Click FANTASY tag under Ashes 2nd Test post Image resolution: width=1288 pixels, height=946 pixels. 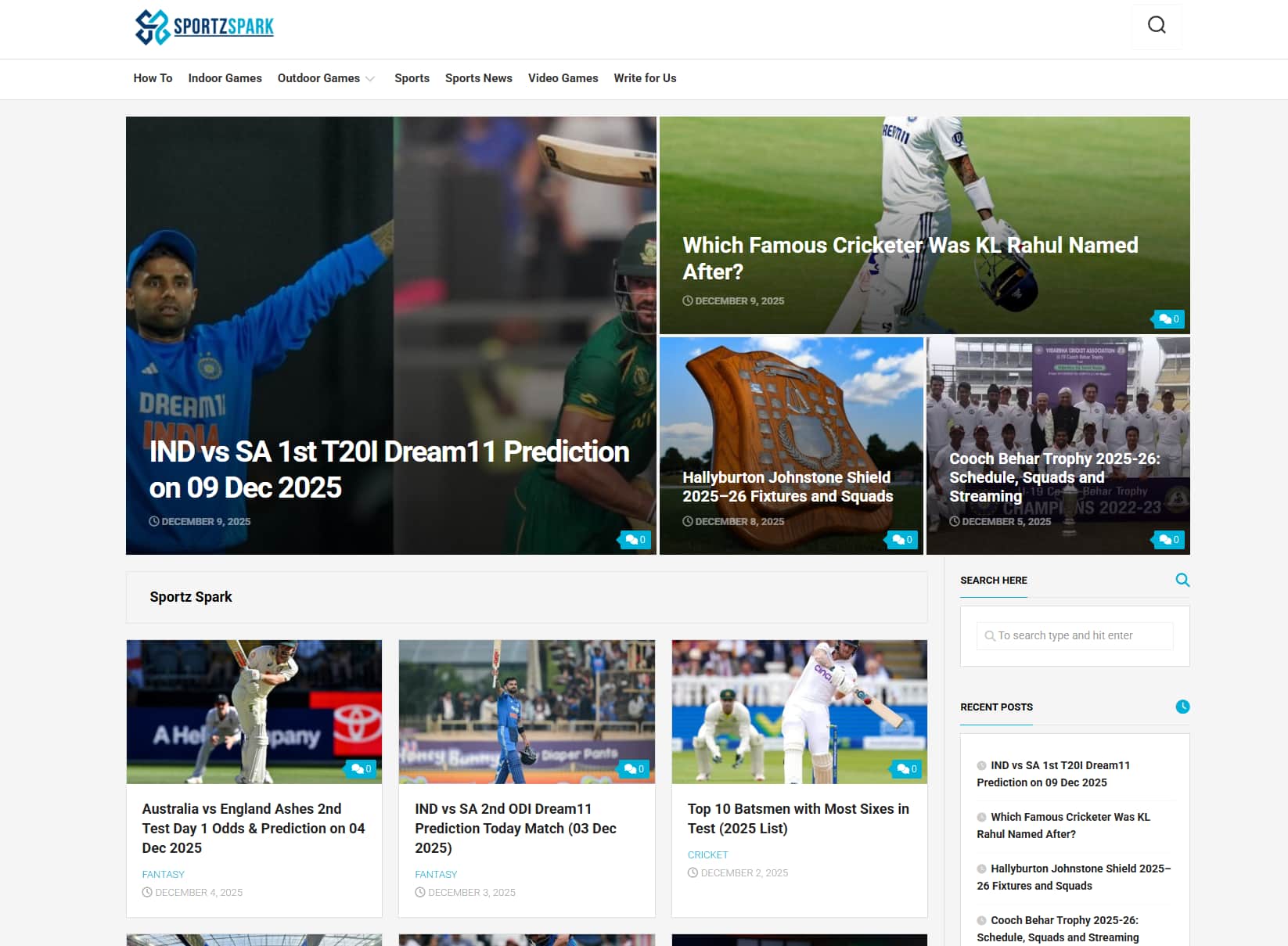coord(163,874)
